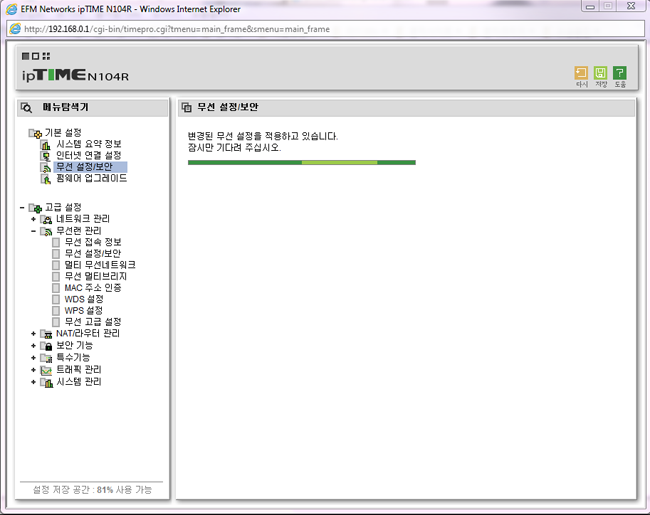Screen dimensions: 650x515
Task: Collapse the 무선랜 관리 node
Action: pyautogui.click(x=34, y=231)
